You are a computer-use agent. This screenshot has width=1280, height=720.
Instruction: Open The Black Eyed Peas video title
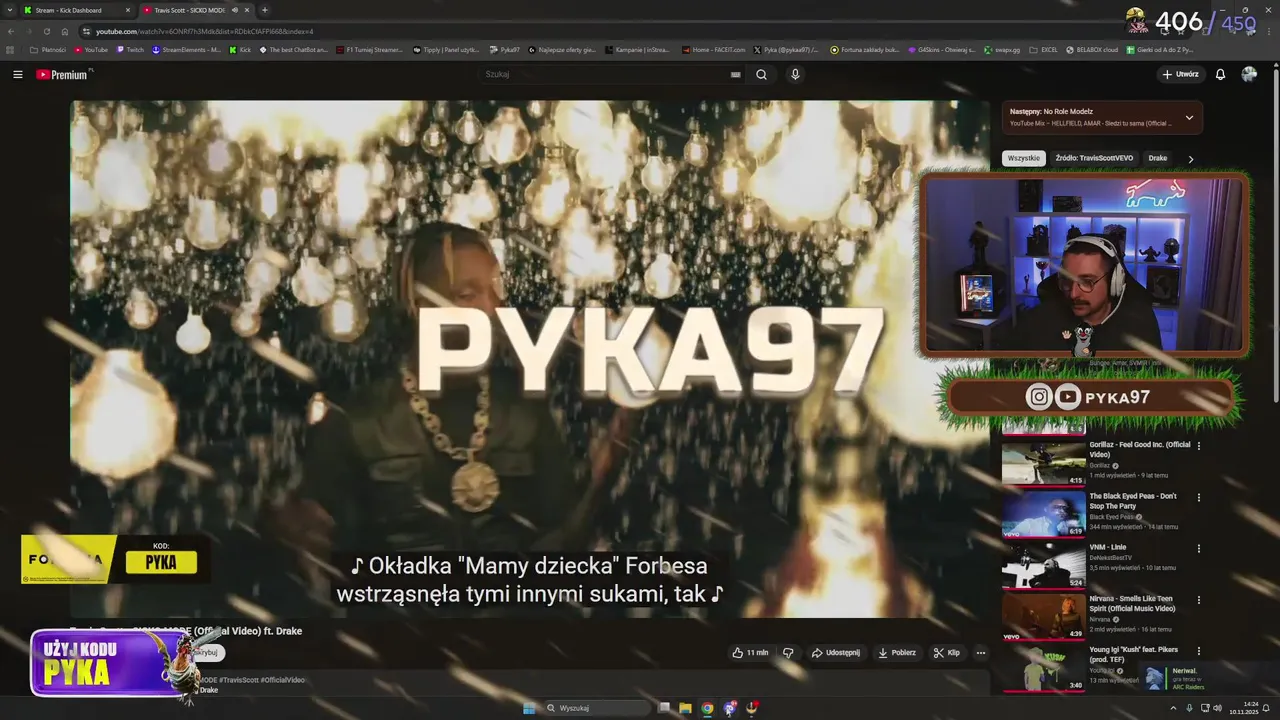pos(1133,501)
